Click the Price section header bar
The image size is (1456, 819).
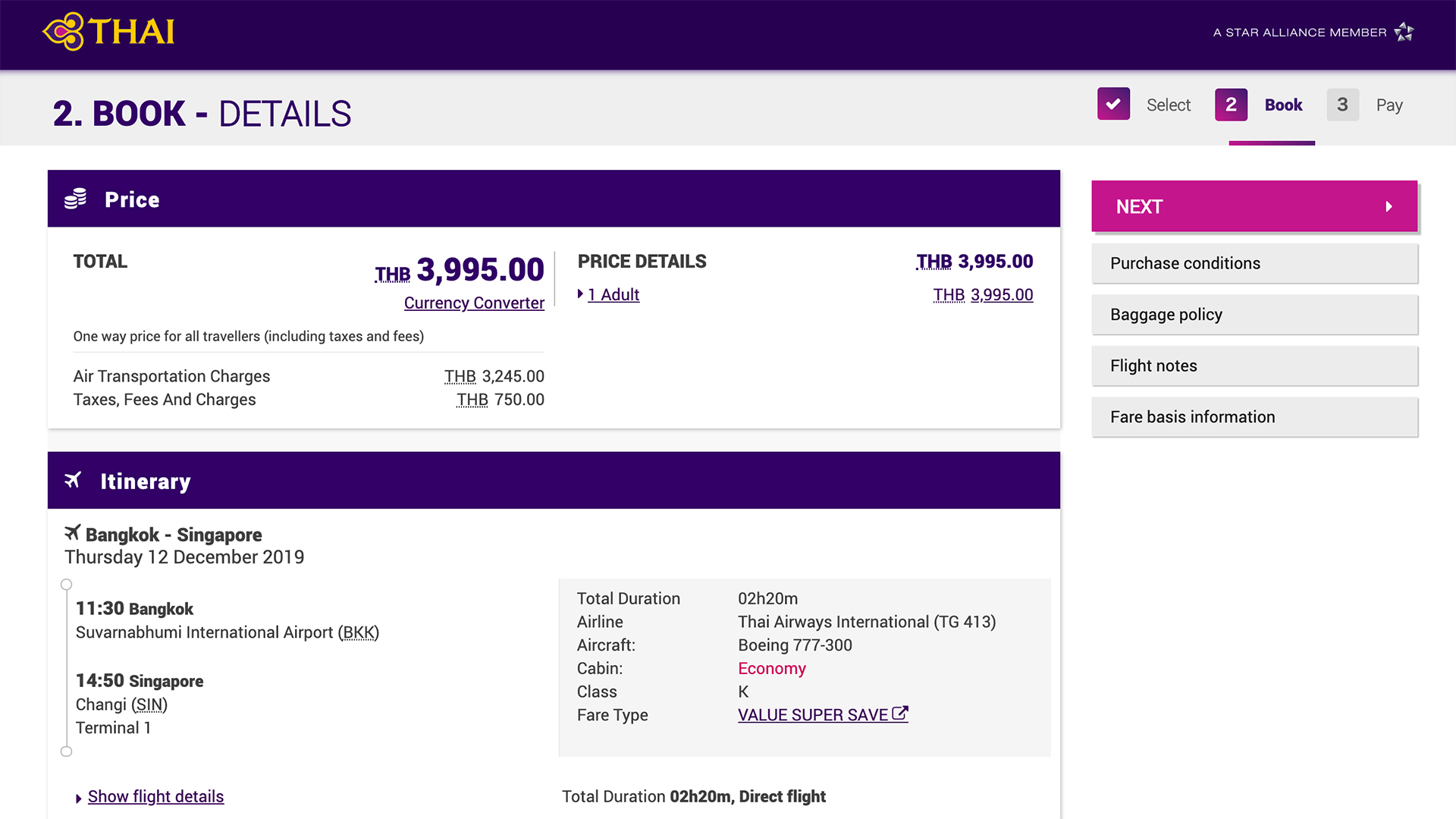[554, 199]
